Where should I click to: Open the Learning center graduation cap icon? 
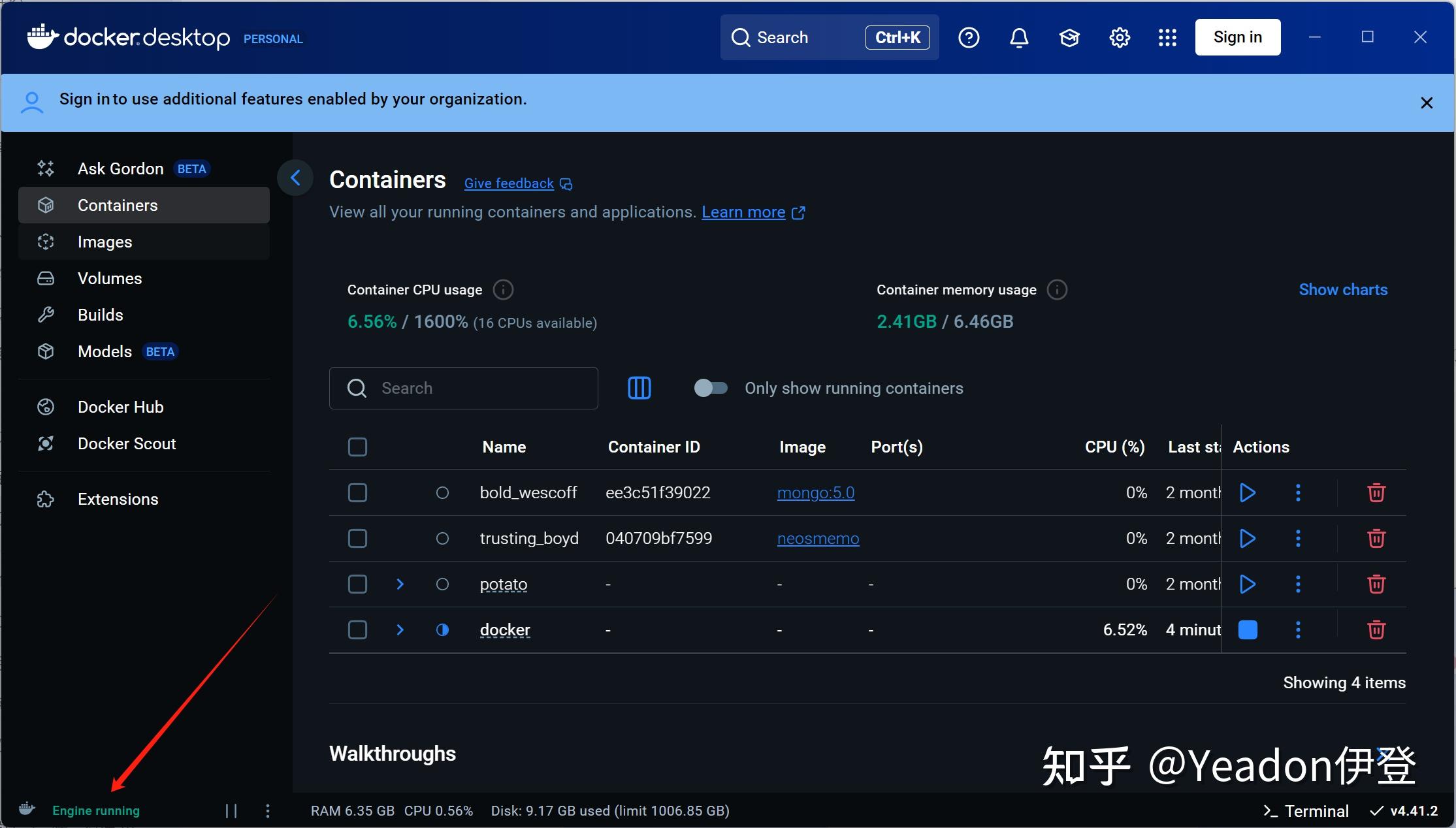[1069, 38]
